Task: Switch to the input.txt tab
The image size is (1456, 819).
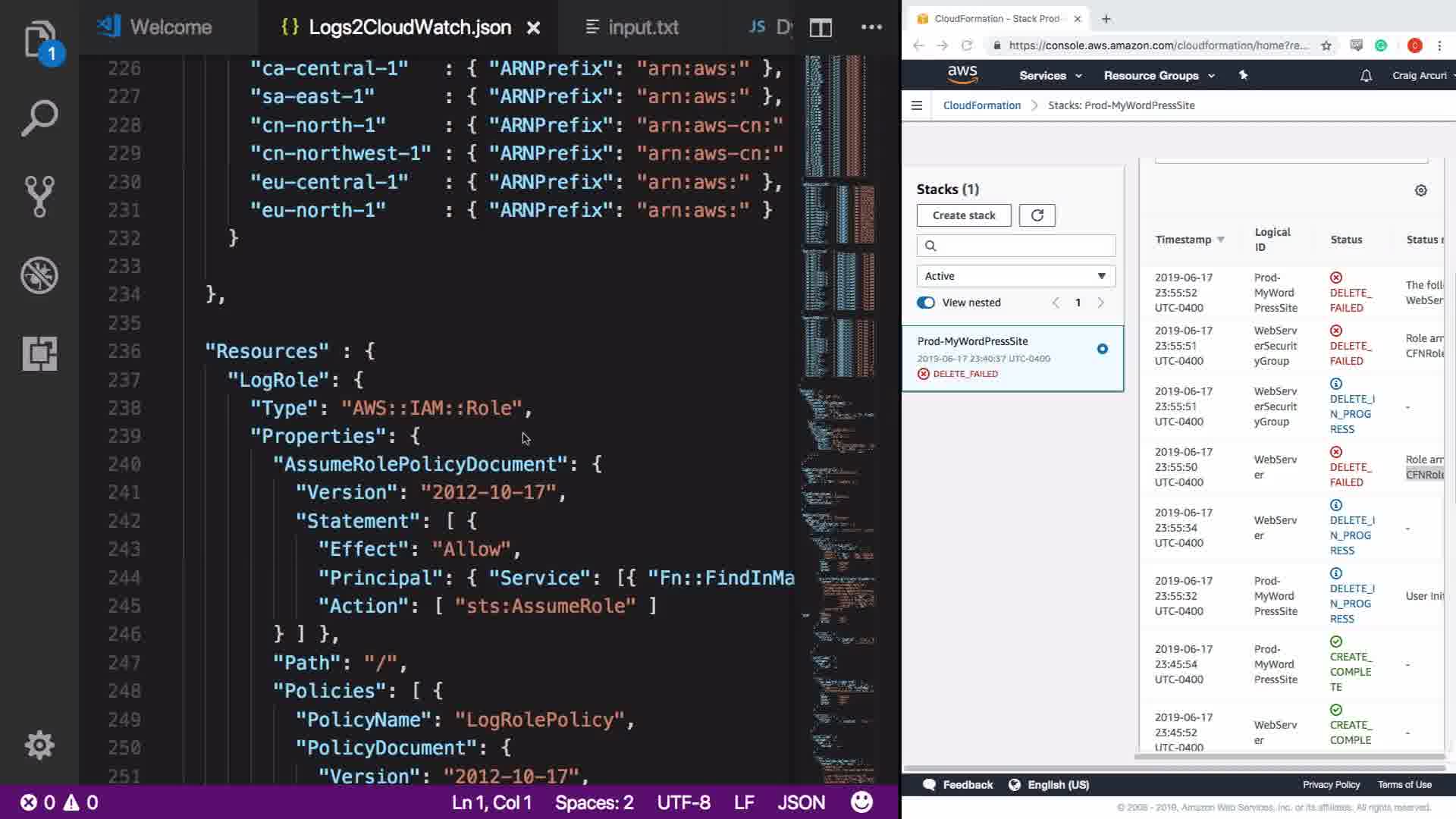Action: 642,28
